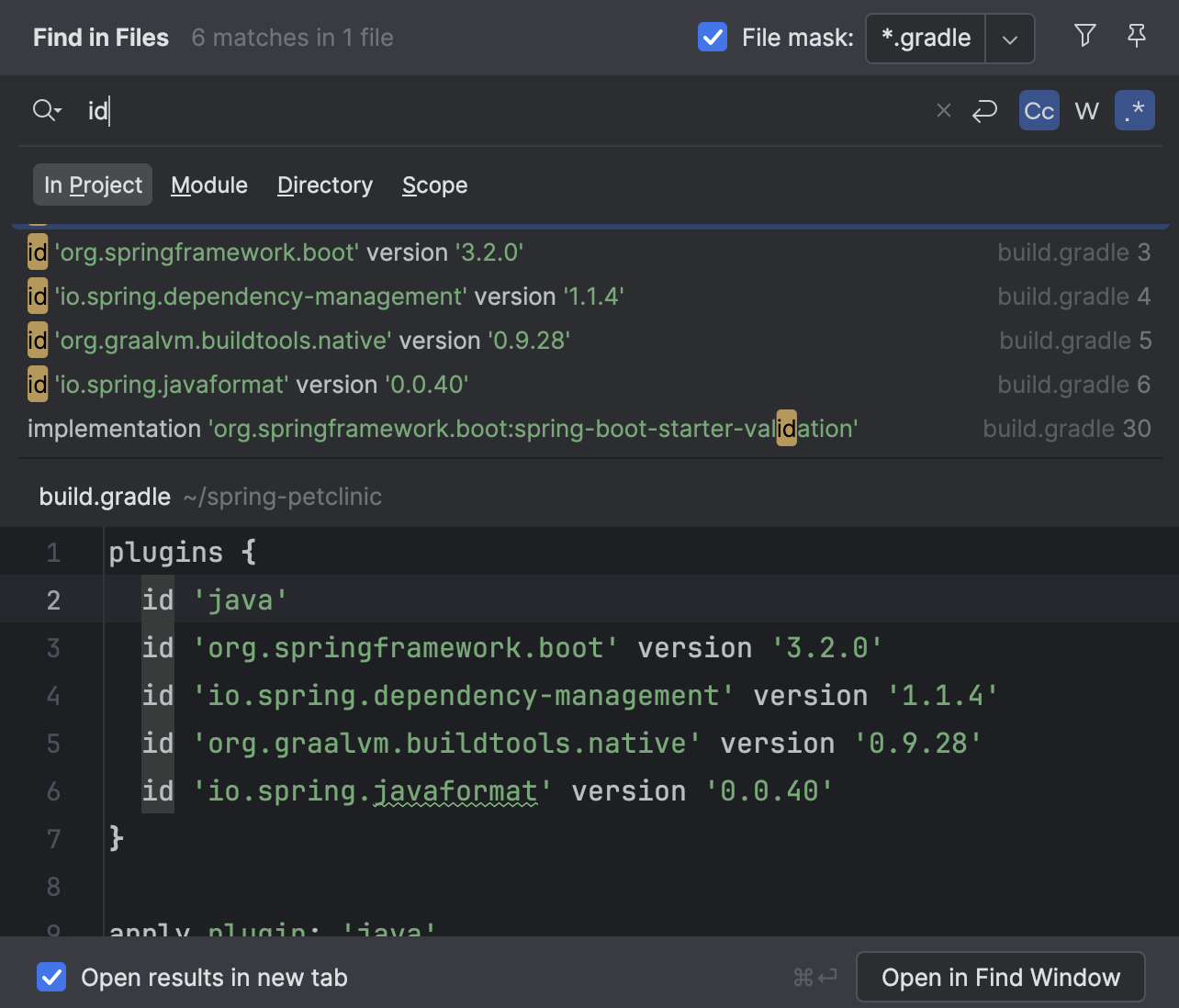Click the new line arrow icon
Viewport: 1179px width, 1008px height.
984,111
